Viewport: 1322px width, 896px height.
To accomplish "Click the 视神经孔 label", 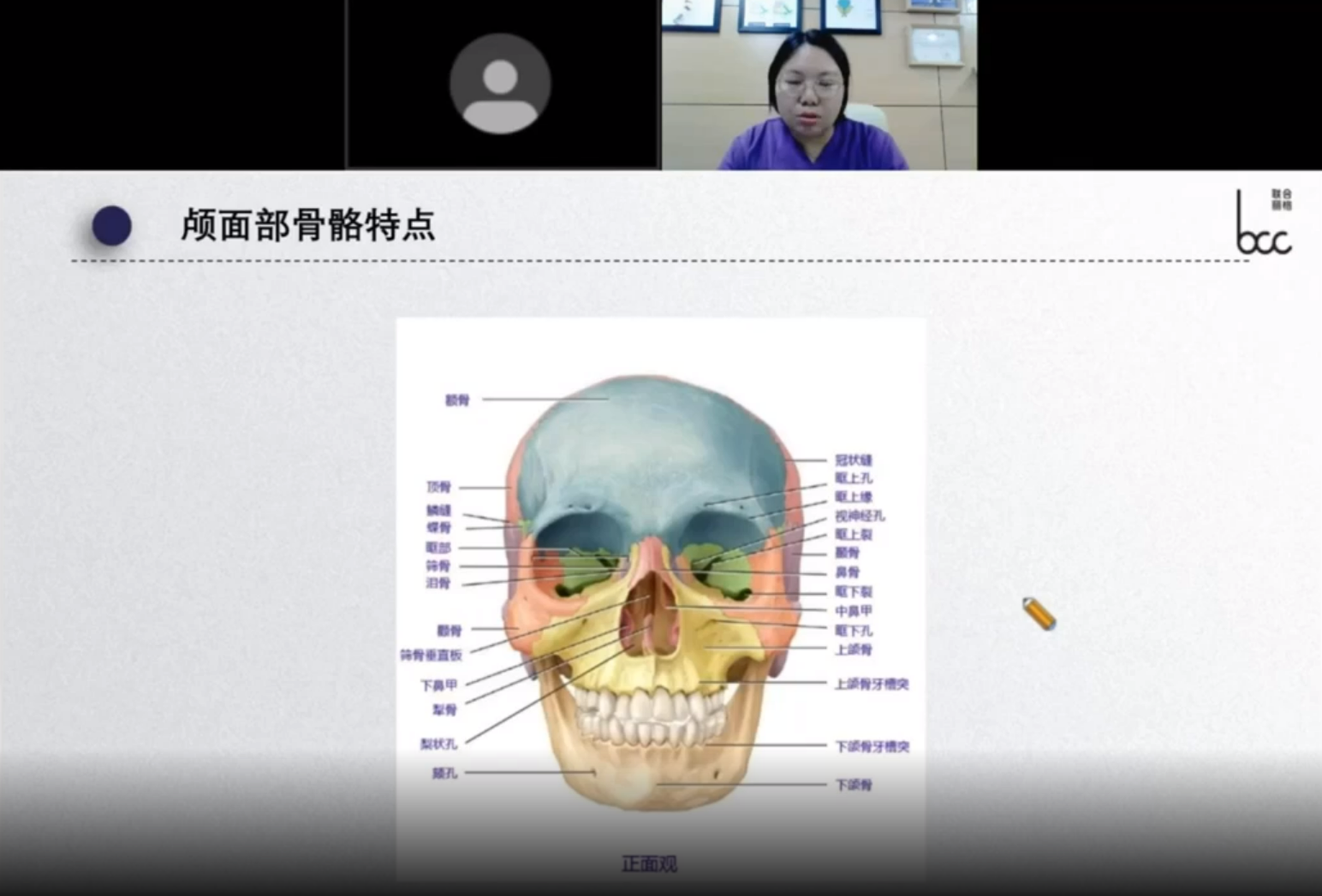I will click(x=860, y=516).
